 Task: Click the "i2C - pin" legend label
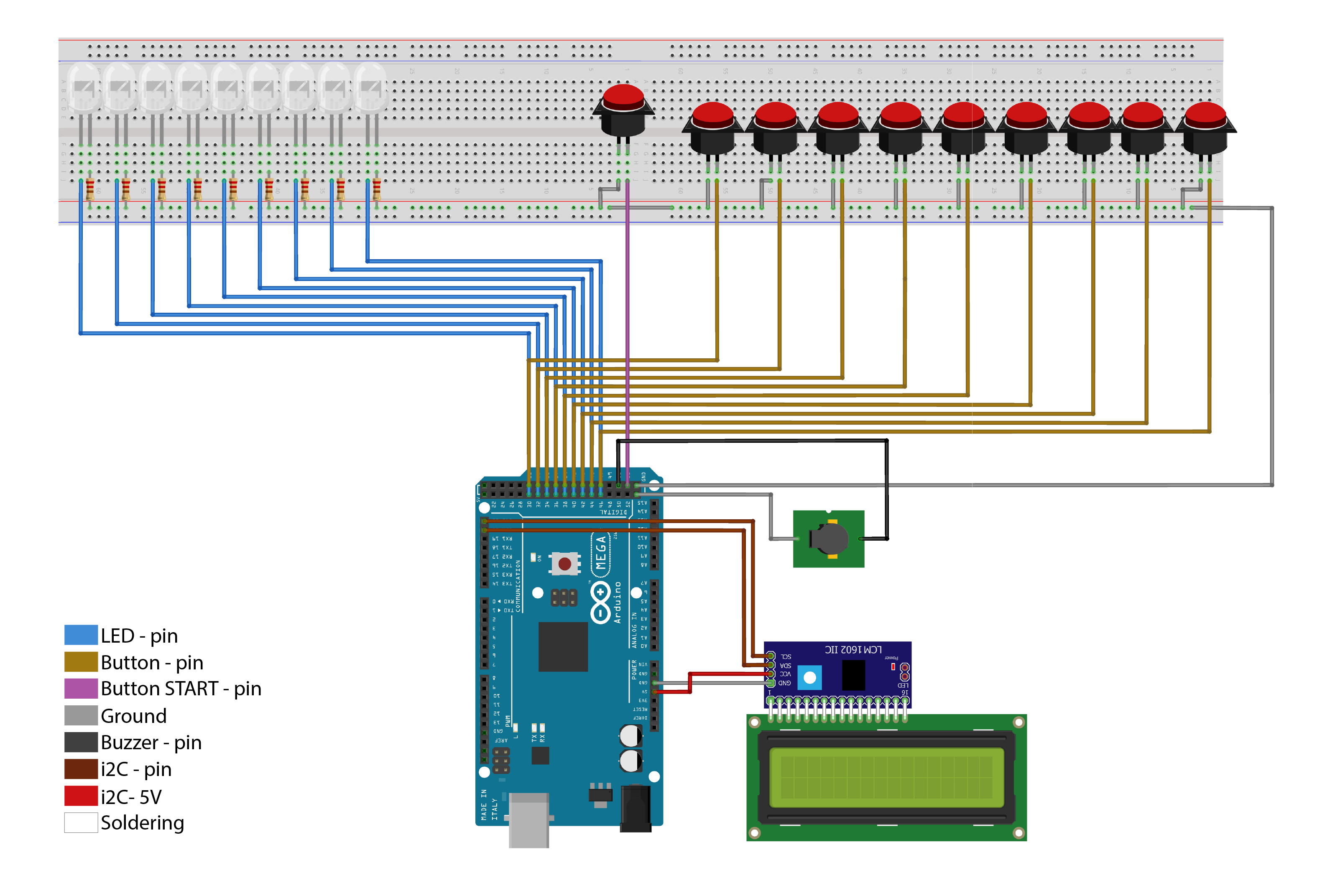point(136,770)
